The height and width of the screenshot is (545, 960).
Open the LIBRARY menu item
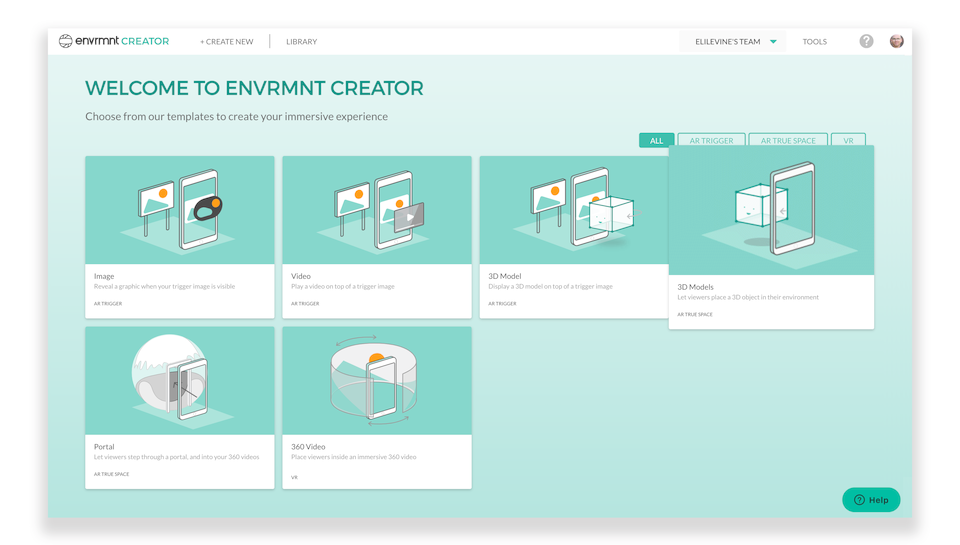pyautogui.click(x=301, y=42)
